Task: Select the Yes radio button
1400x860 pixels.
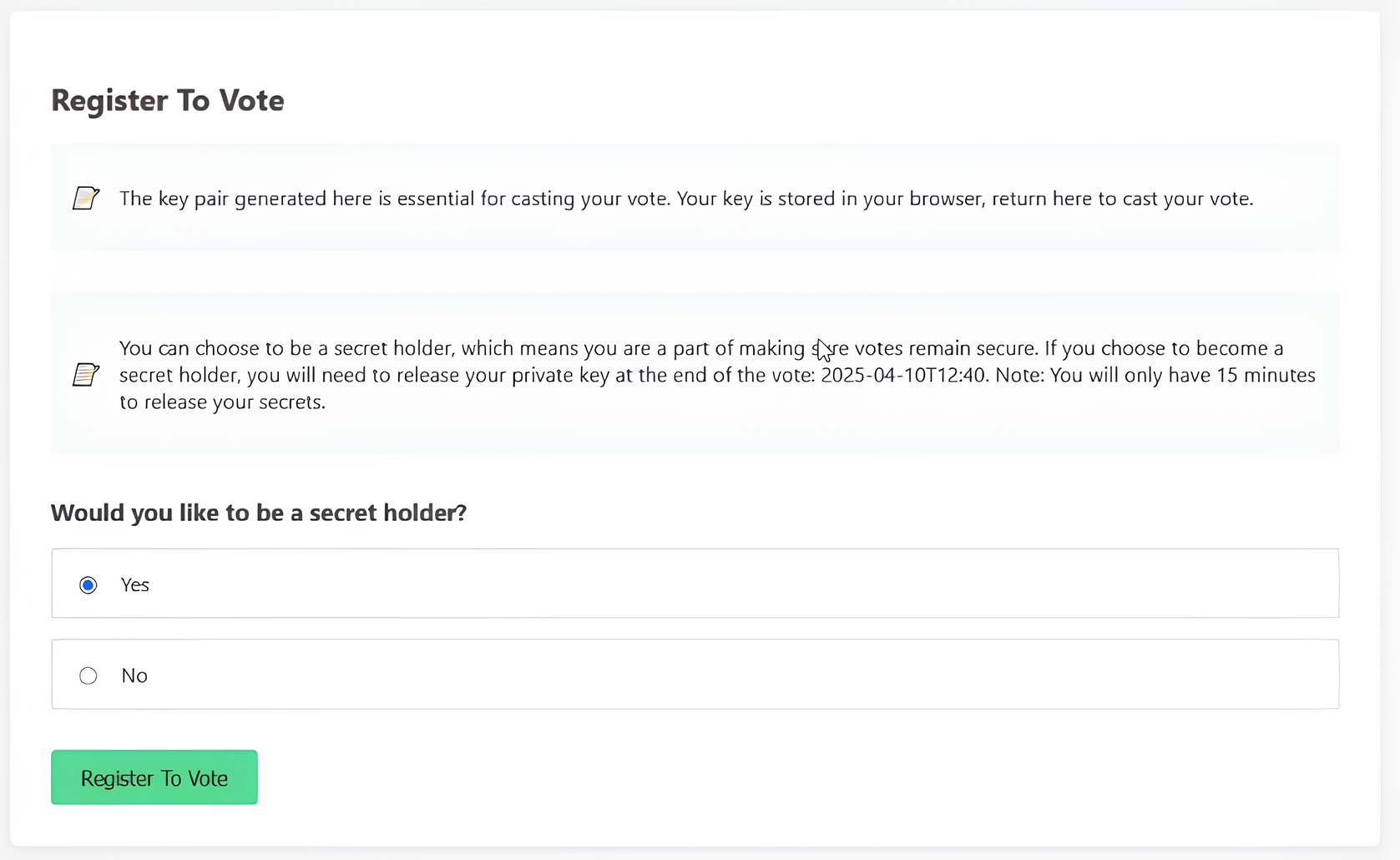Action: (x=88, y=585)
